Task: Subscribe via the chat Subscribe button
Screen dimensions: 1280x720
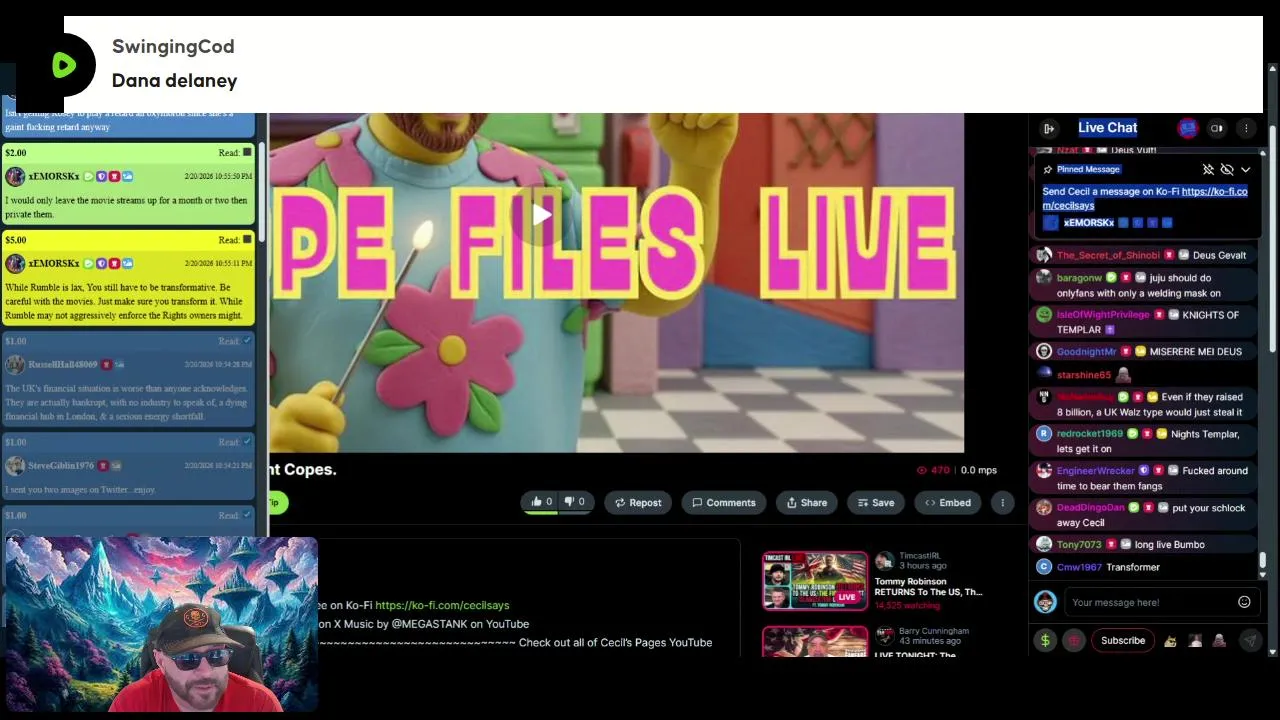Action: 1123,640
